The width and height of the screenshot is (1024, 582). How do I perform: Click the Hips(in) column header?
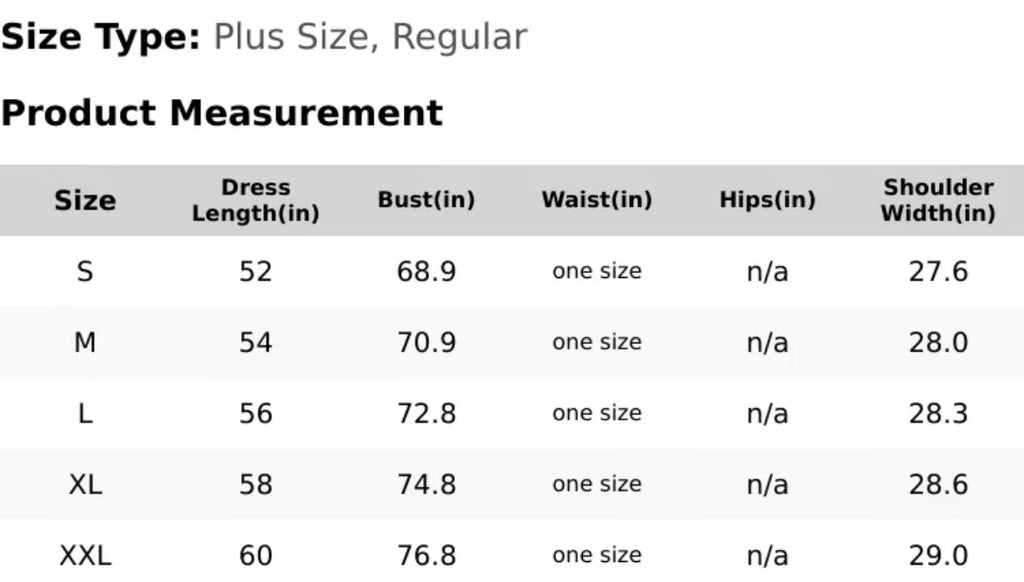(767, 200)
